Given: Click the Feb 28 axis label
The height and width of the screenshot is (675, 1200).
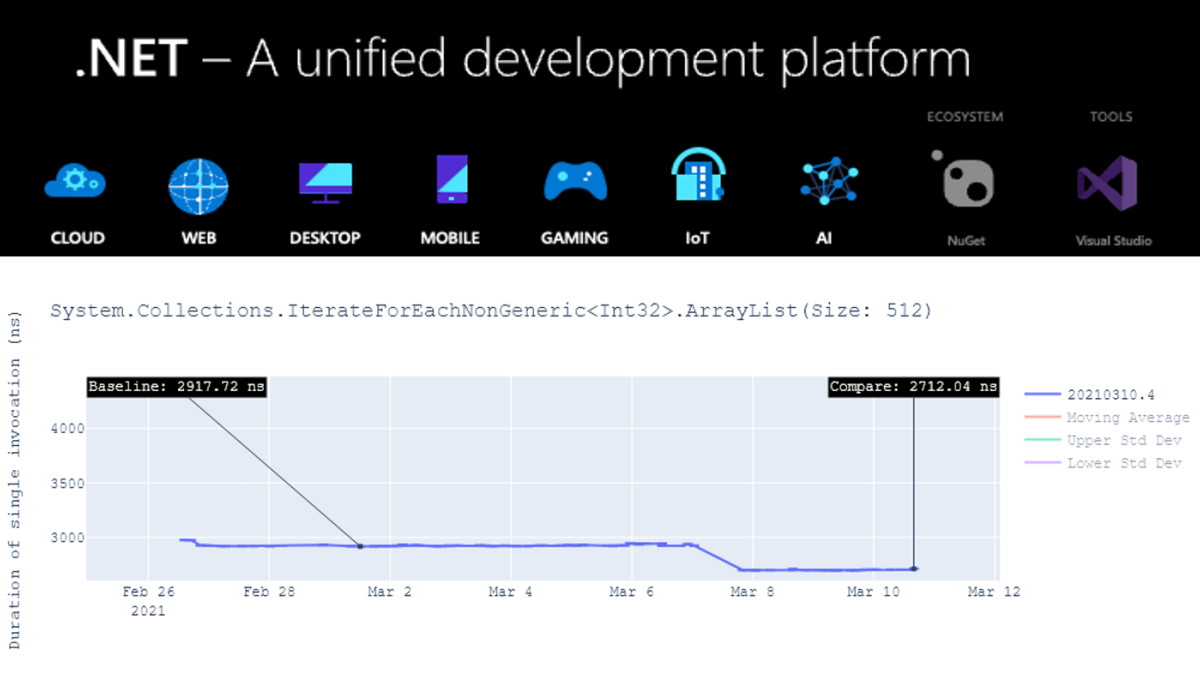Looking at the screenshot, I should point(270,592).
